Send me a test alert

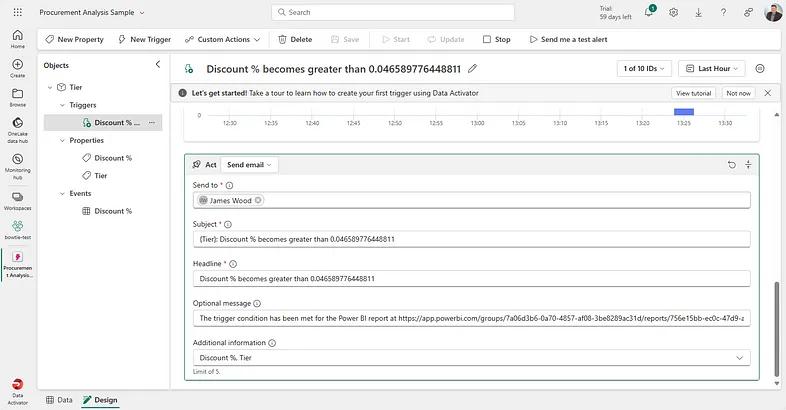[568, 39]
